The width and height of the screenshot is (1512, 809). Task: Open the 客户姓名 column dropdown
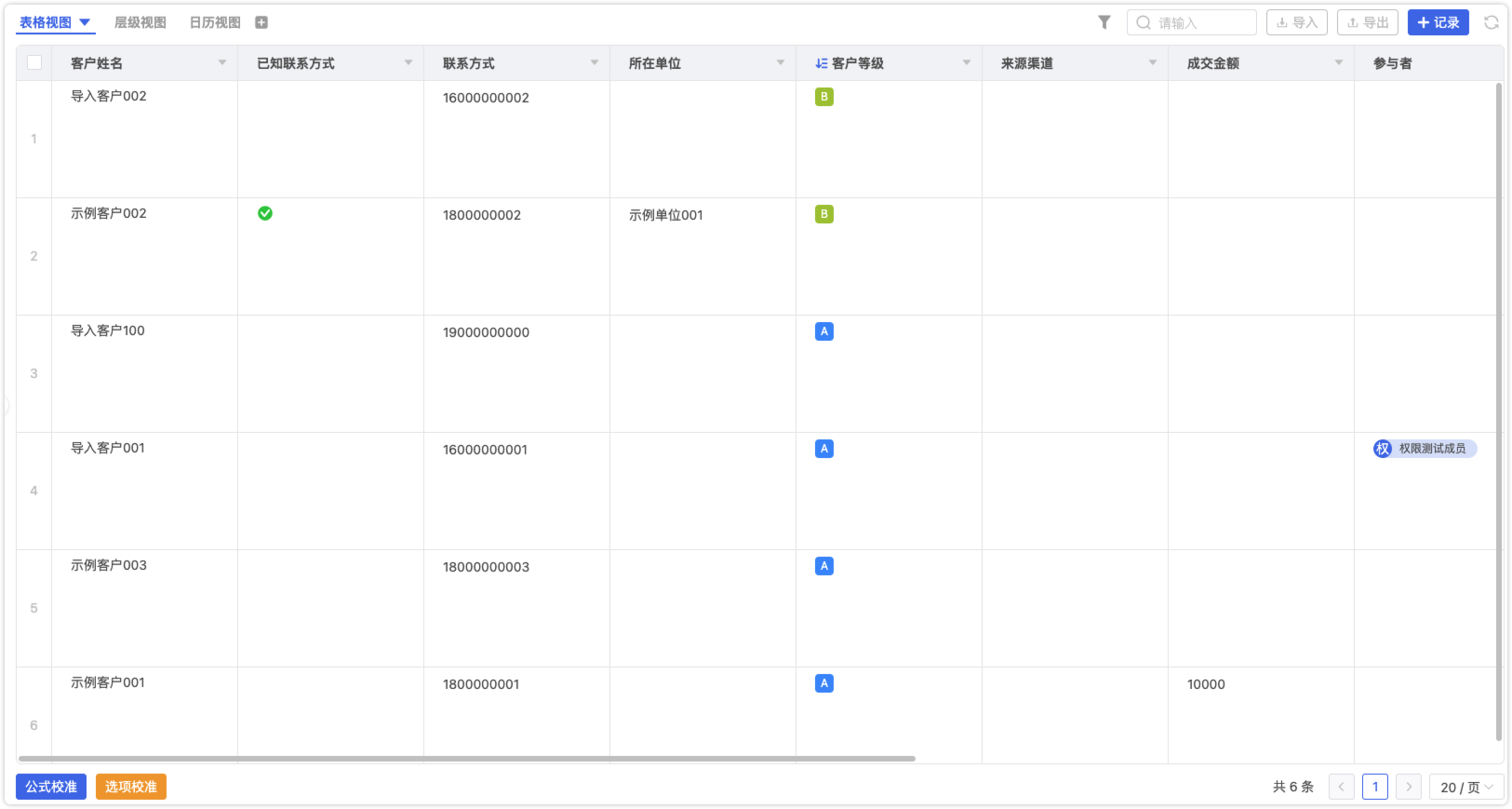point(222,63)
